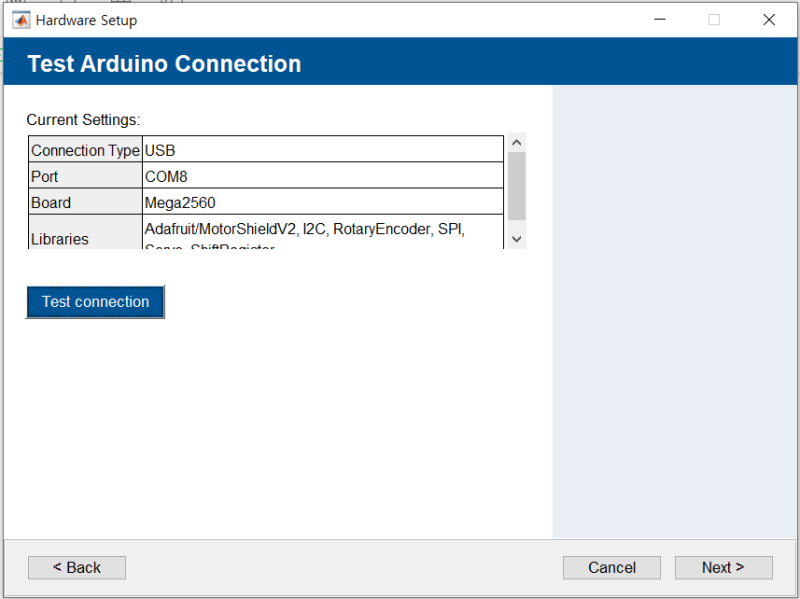The height and width of the screenshot is (599, 800).
Task: Click the MATLAB icon in title bar
Action: 21,20
